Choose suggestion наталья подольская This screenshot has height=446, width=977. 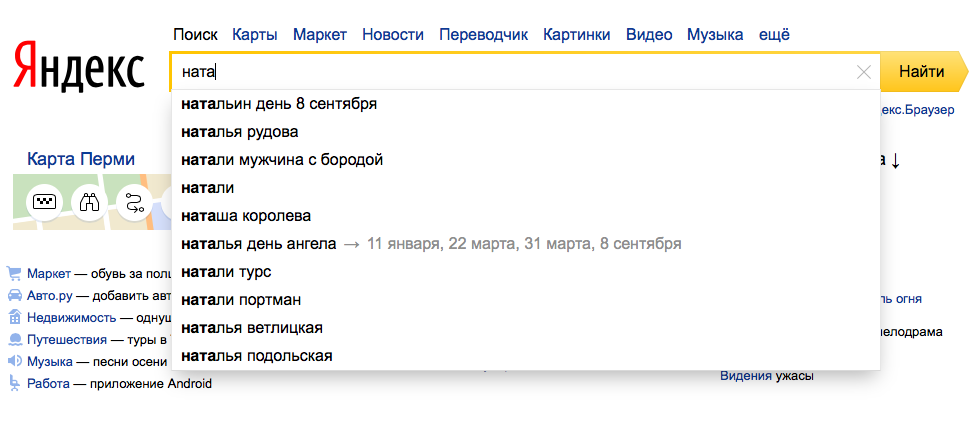click(526, 356)
